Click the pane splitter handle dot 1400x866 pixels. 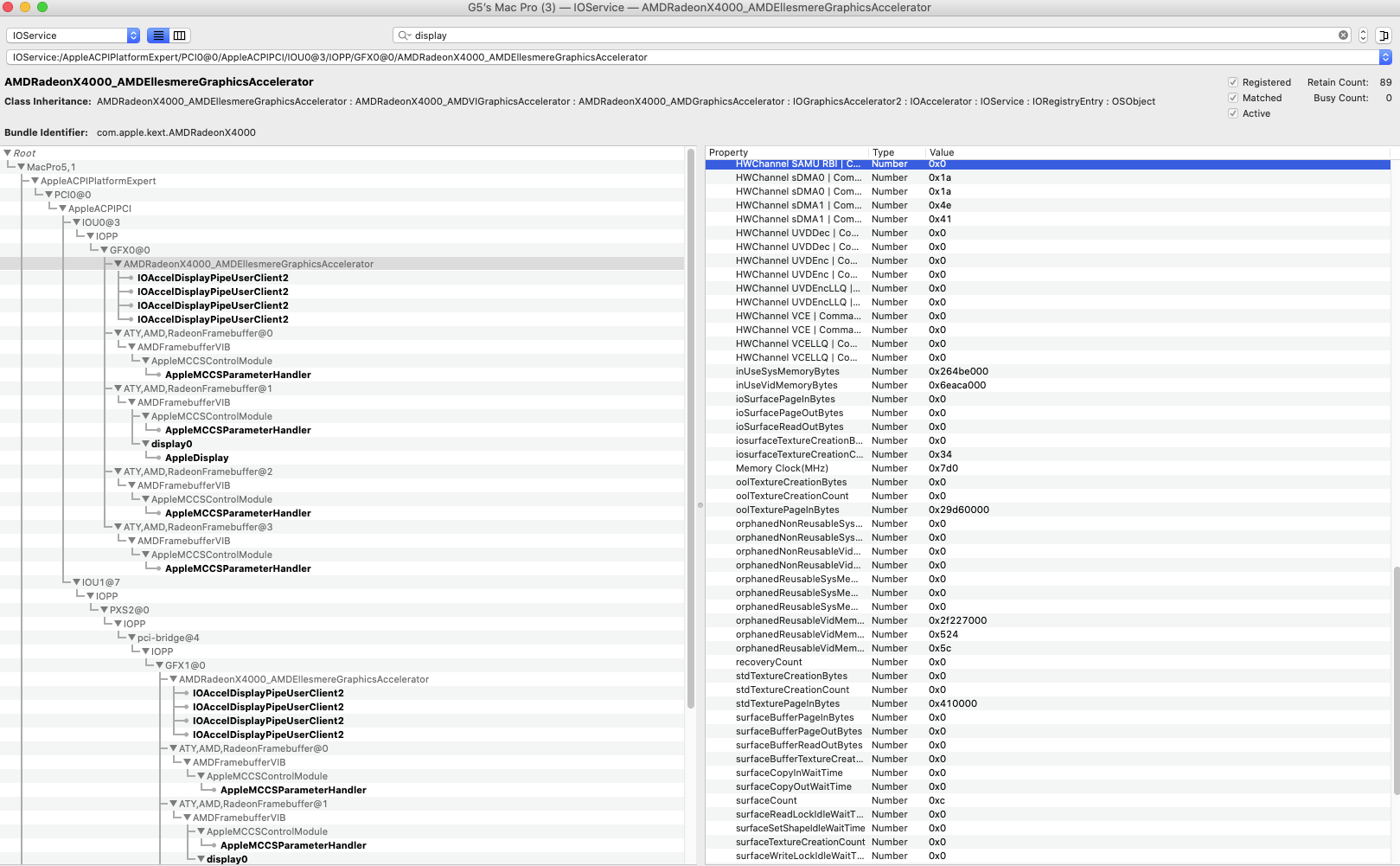point(700,505)
